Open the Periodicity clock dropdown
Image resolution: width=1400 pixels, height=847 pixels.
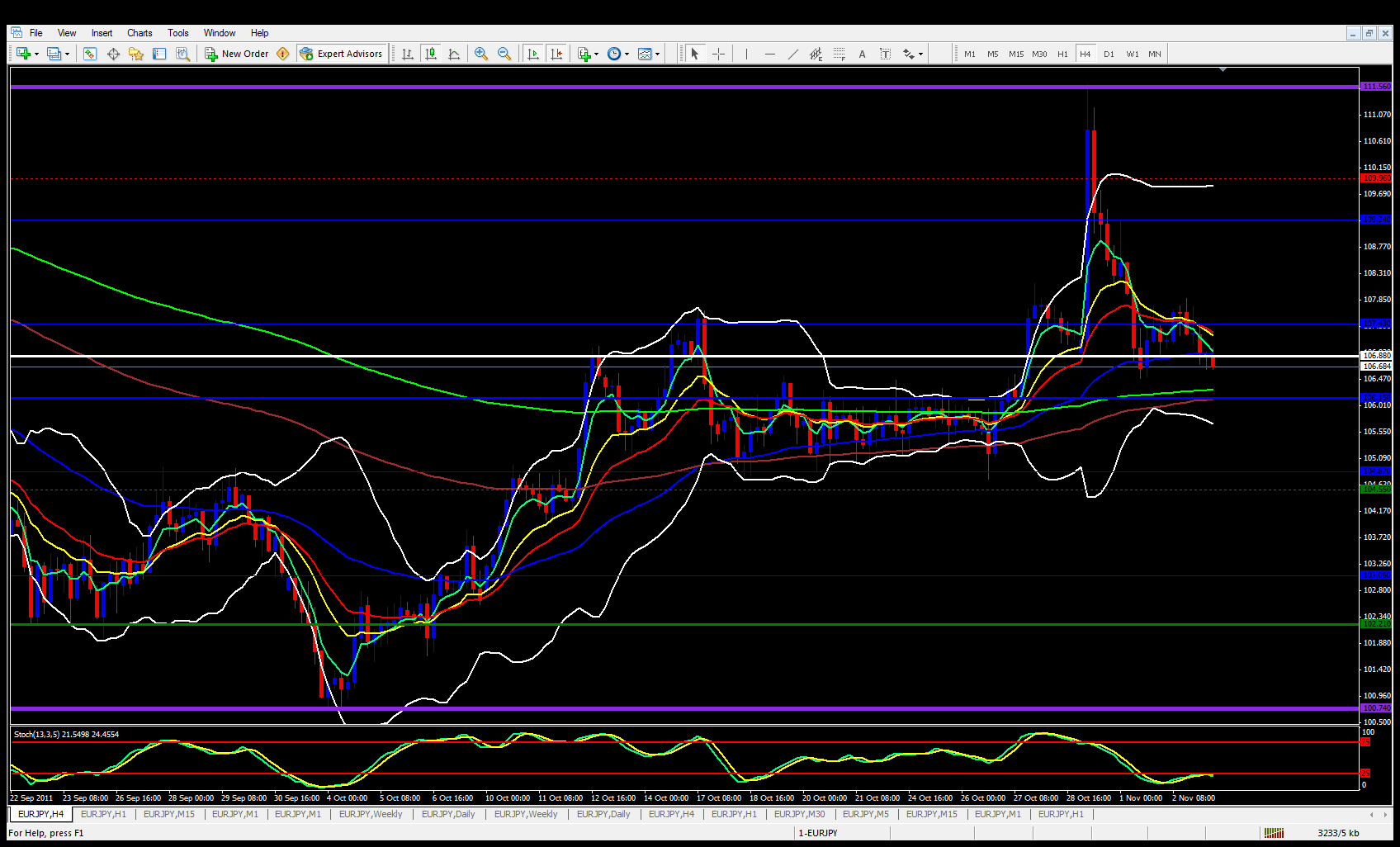(617, 54)
